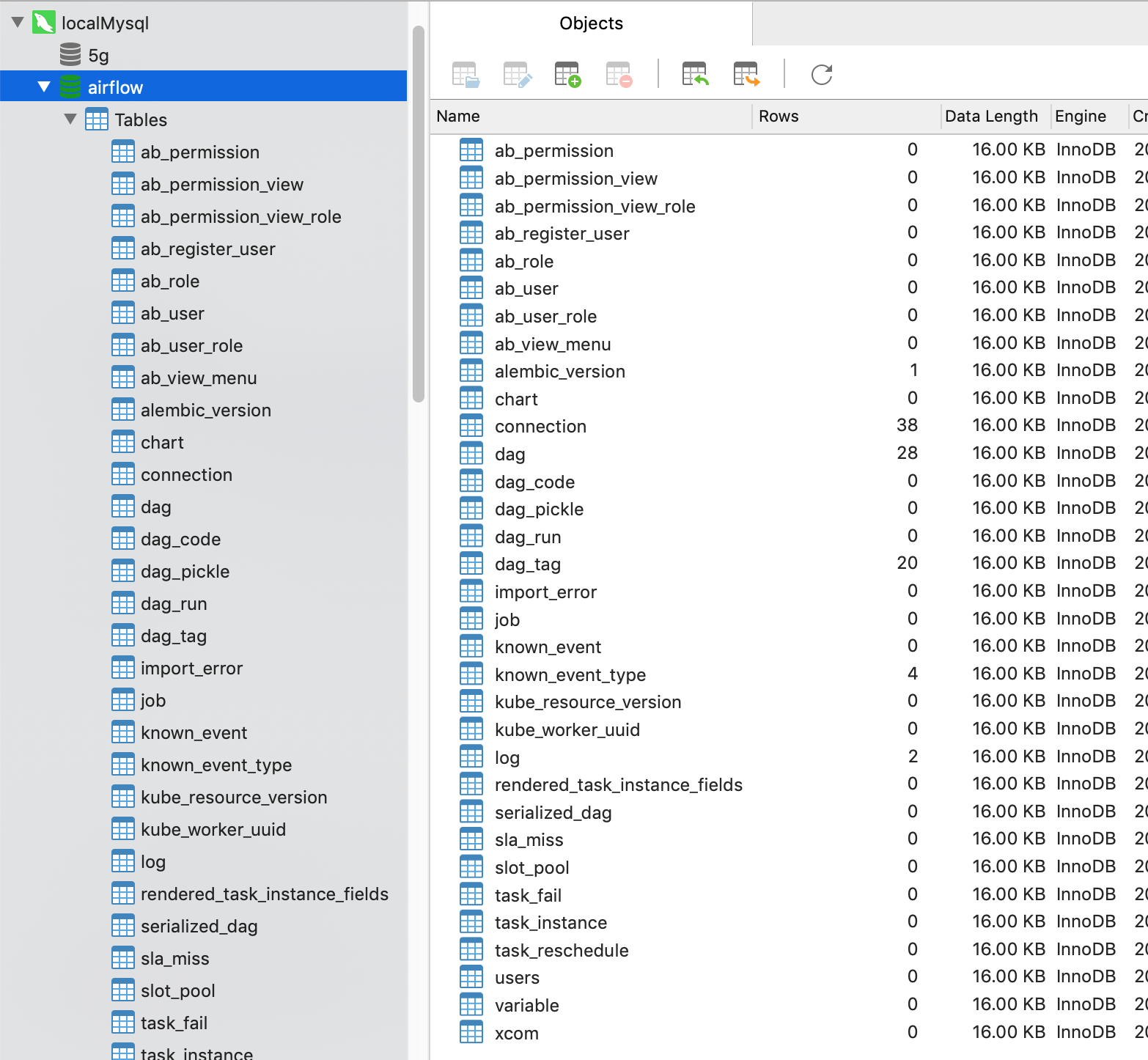
Task: Select the dag_run row in Objects list
Action: pyautogui.click(x=789, y=537)
